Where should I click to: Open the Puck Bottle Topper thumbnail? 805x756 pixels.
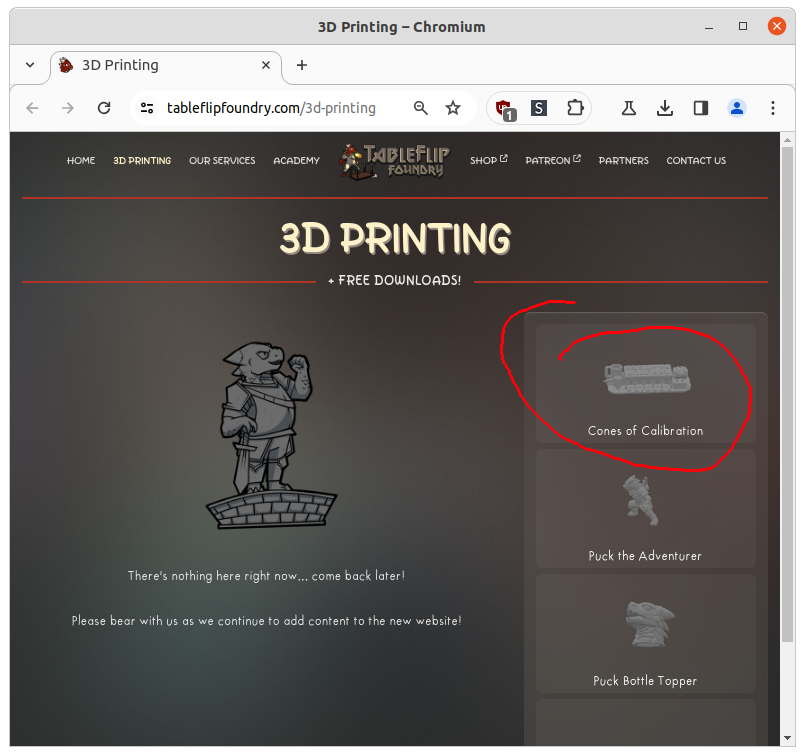(649, 624)
